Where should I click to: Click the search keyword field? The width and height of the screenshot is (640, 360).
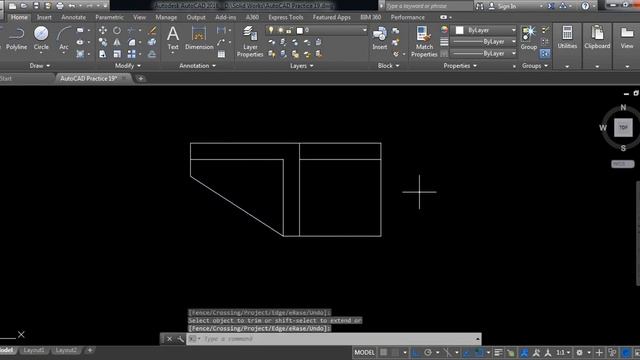coord(429,6)
